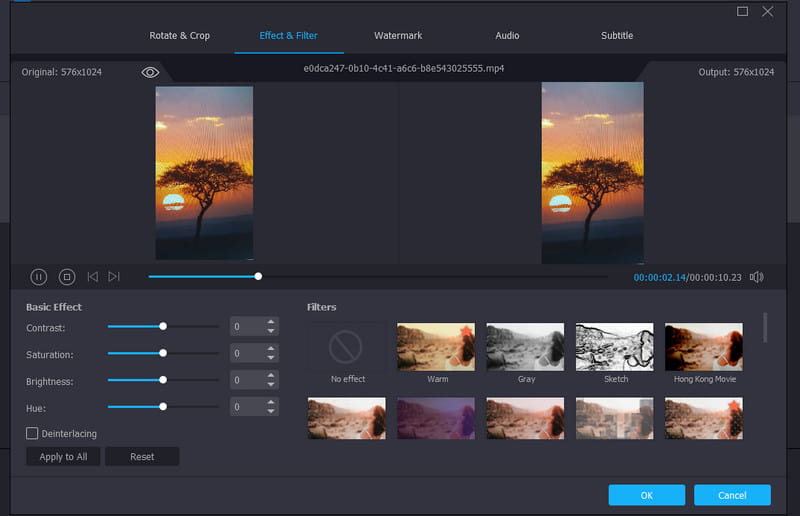Viewport: 800px width, 516px height.
Task: Click the current time 00:00:02.14
Action: [659, 278]
